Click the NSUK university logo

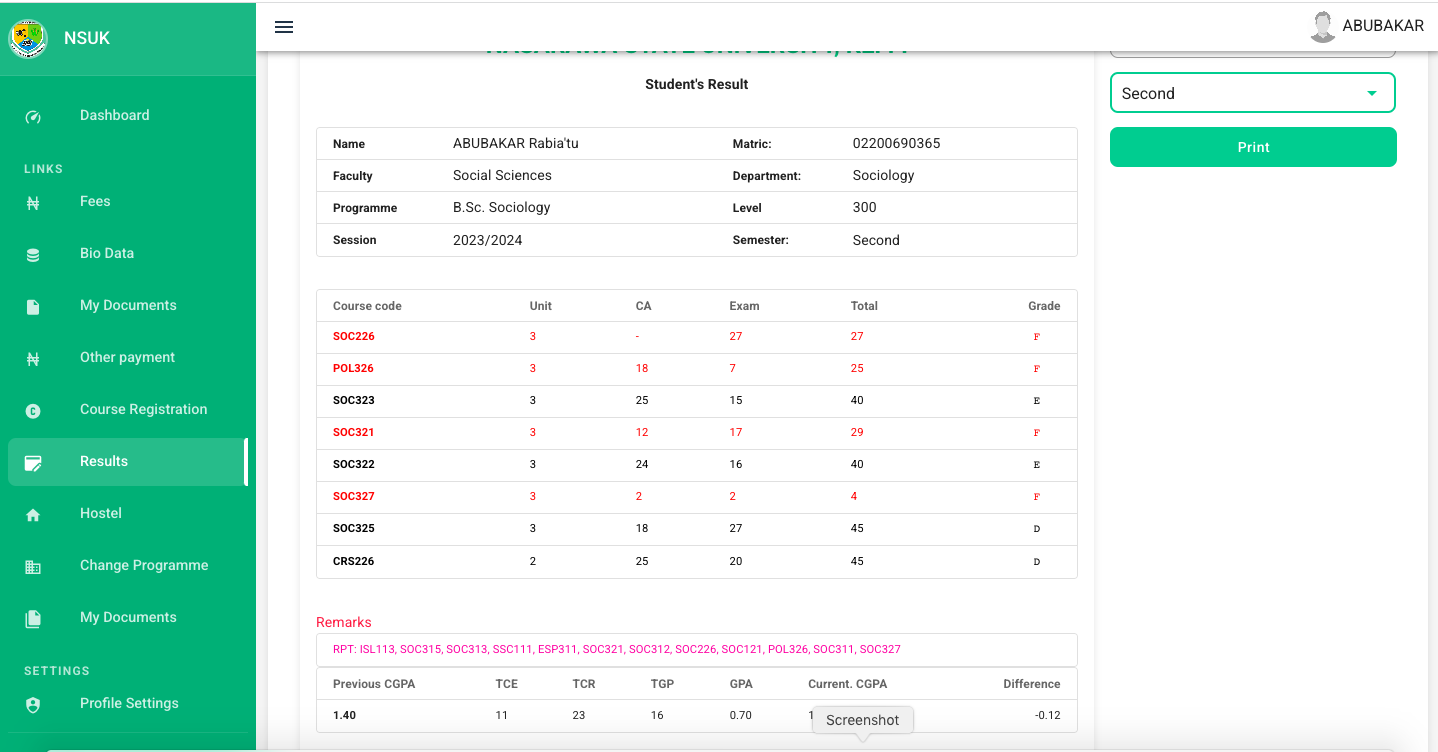pyautogui.click(x=28, y=38)
